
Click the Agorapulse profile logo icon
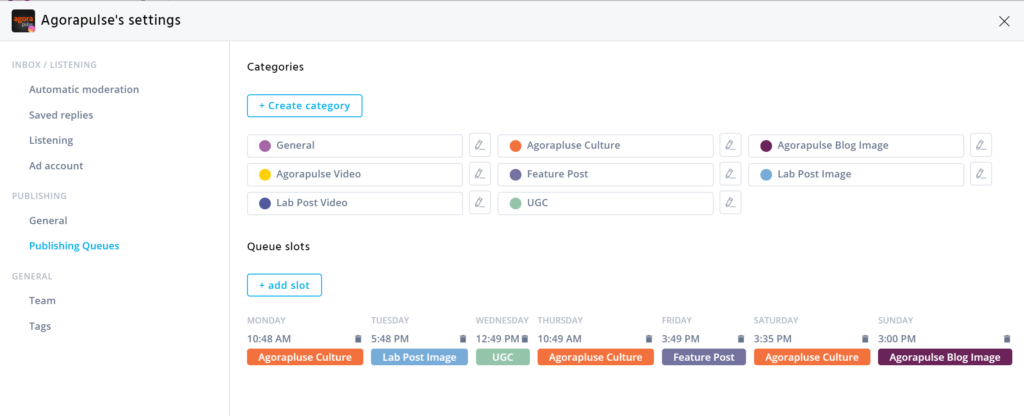pos(24,21)
